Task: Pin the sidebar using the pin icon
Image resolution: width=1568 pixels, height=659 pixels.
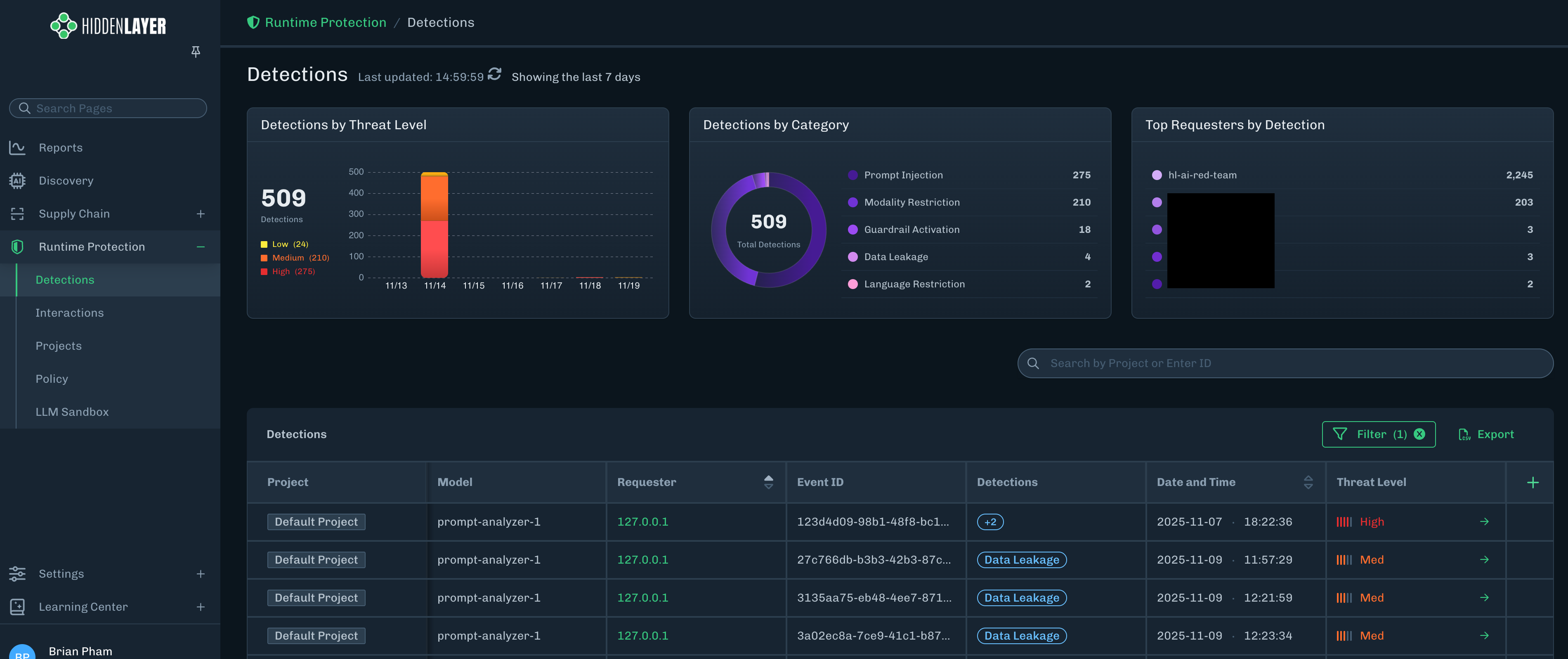Action: (196, 52)
